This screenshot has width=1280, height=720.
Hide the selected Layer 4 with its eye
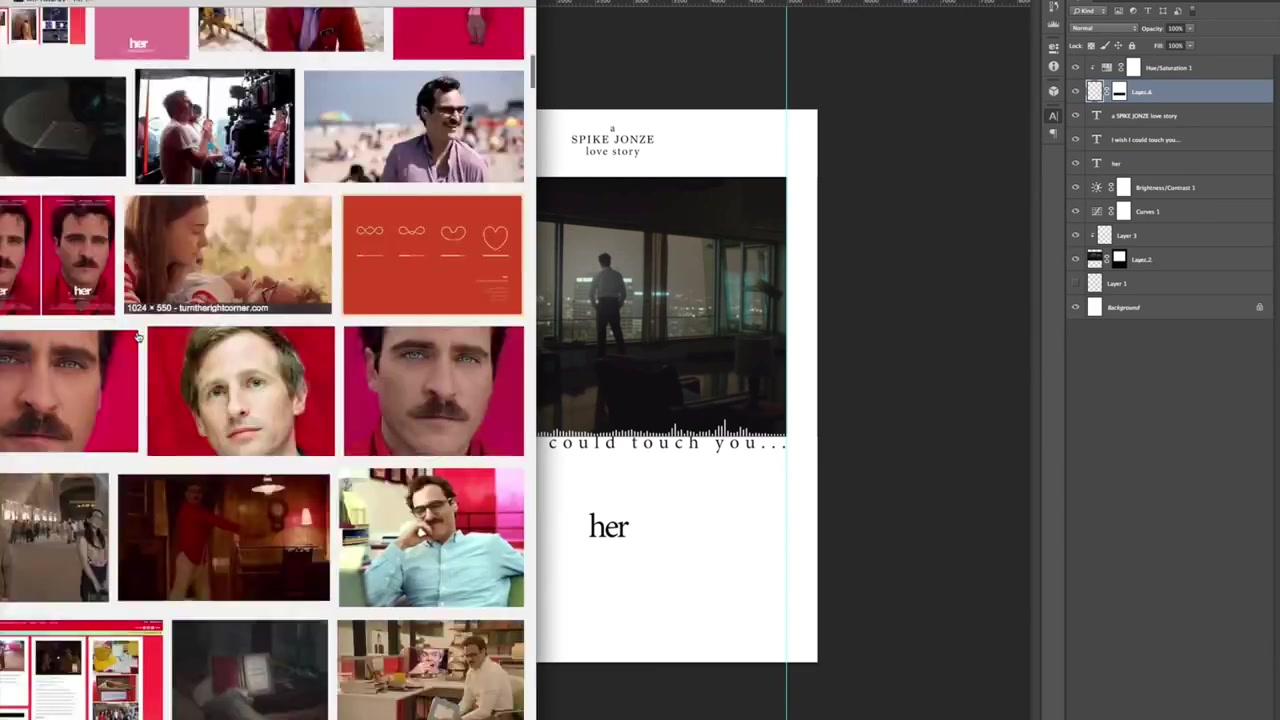[1075, 91]
